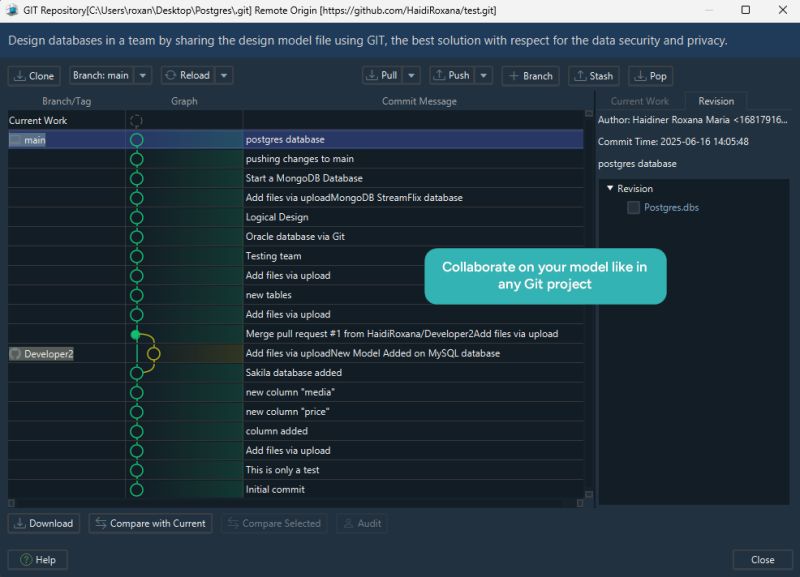
Task: Select the Revision tab
Action: tap(716, 100)
